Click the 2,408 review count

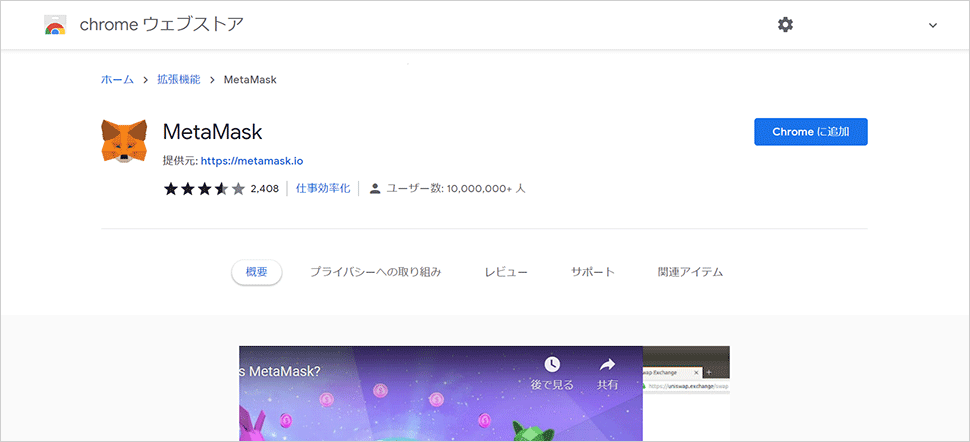click(264, 189)
